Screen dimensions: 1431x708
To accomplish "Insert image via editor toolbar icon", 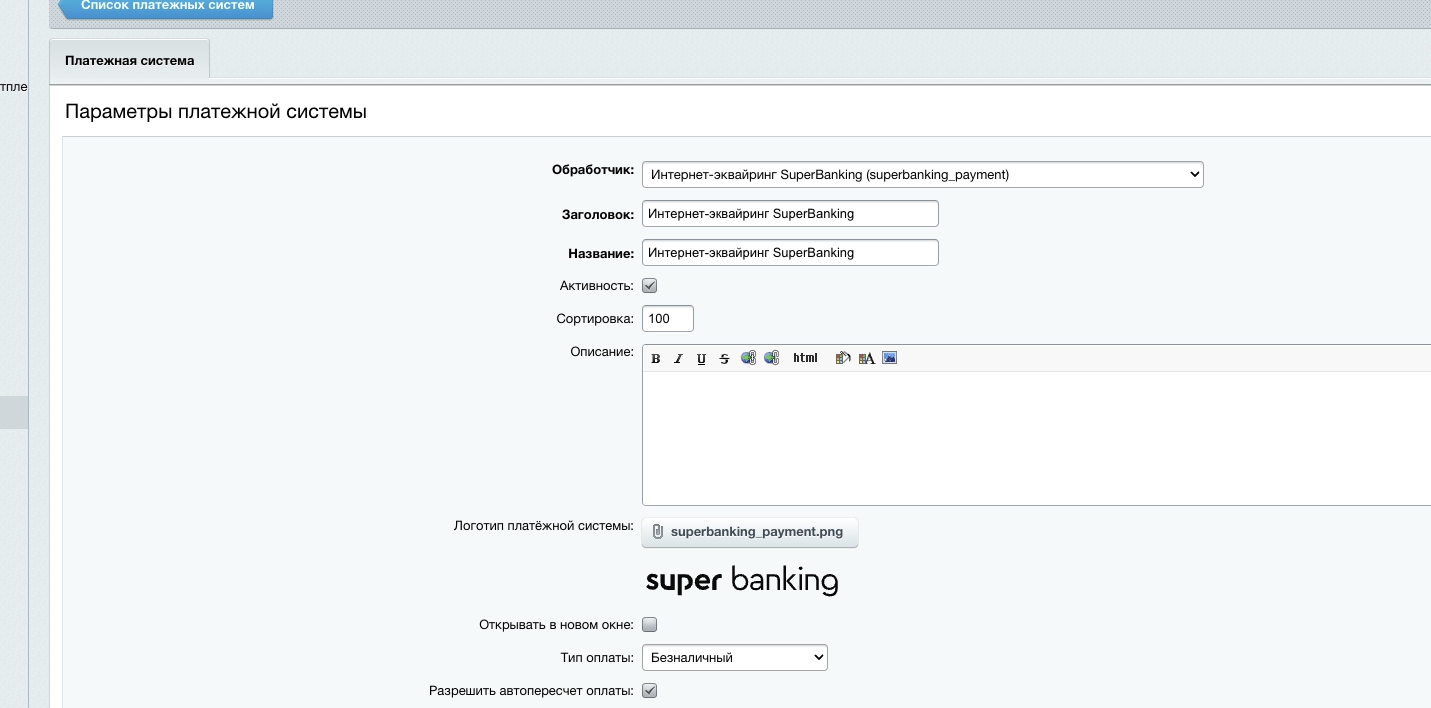I will [x=890, y=358].
